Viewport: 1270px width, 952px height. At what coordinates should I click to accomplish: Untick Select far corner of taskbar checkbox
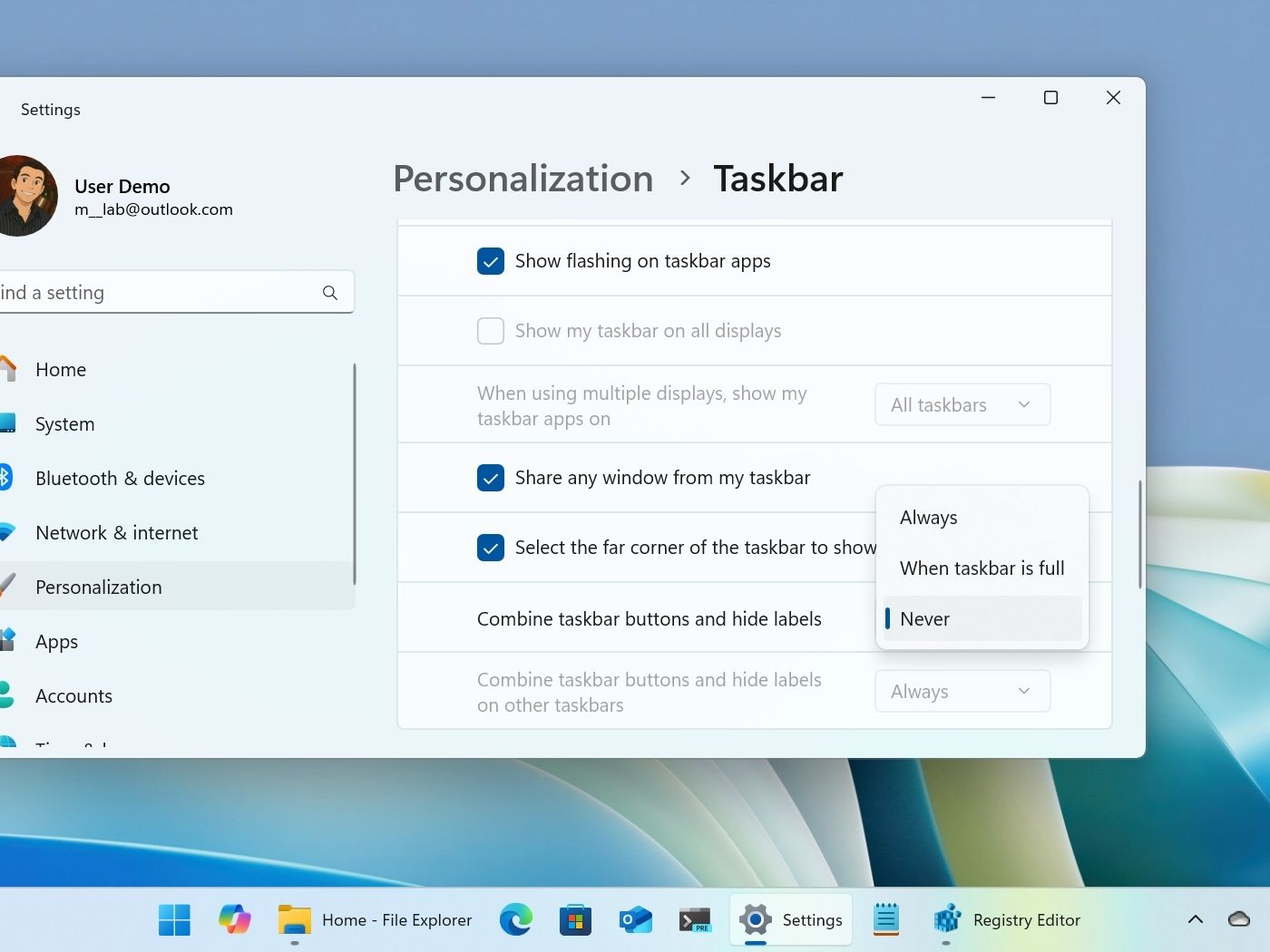click(491, 548)
